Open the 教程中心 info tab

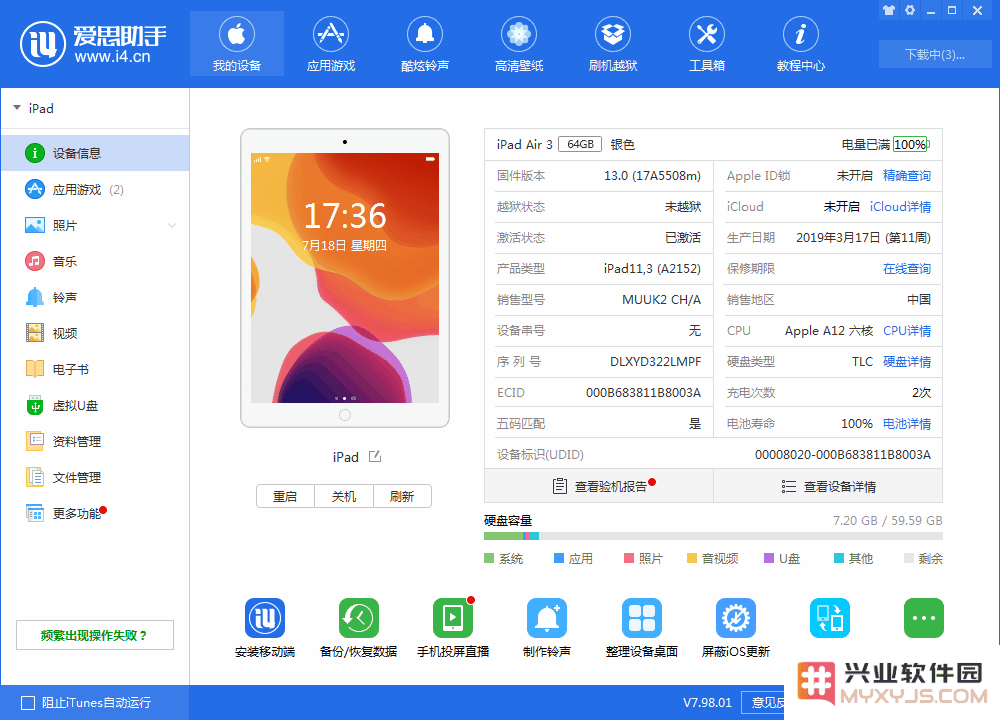(800, 43)
